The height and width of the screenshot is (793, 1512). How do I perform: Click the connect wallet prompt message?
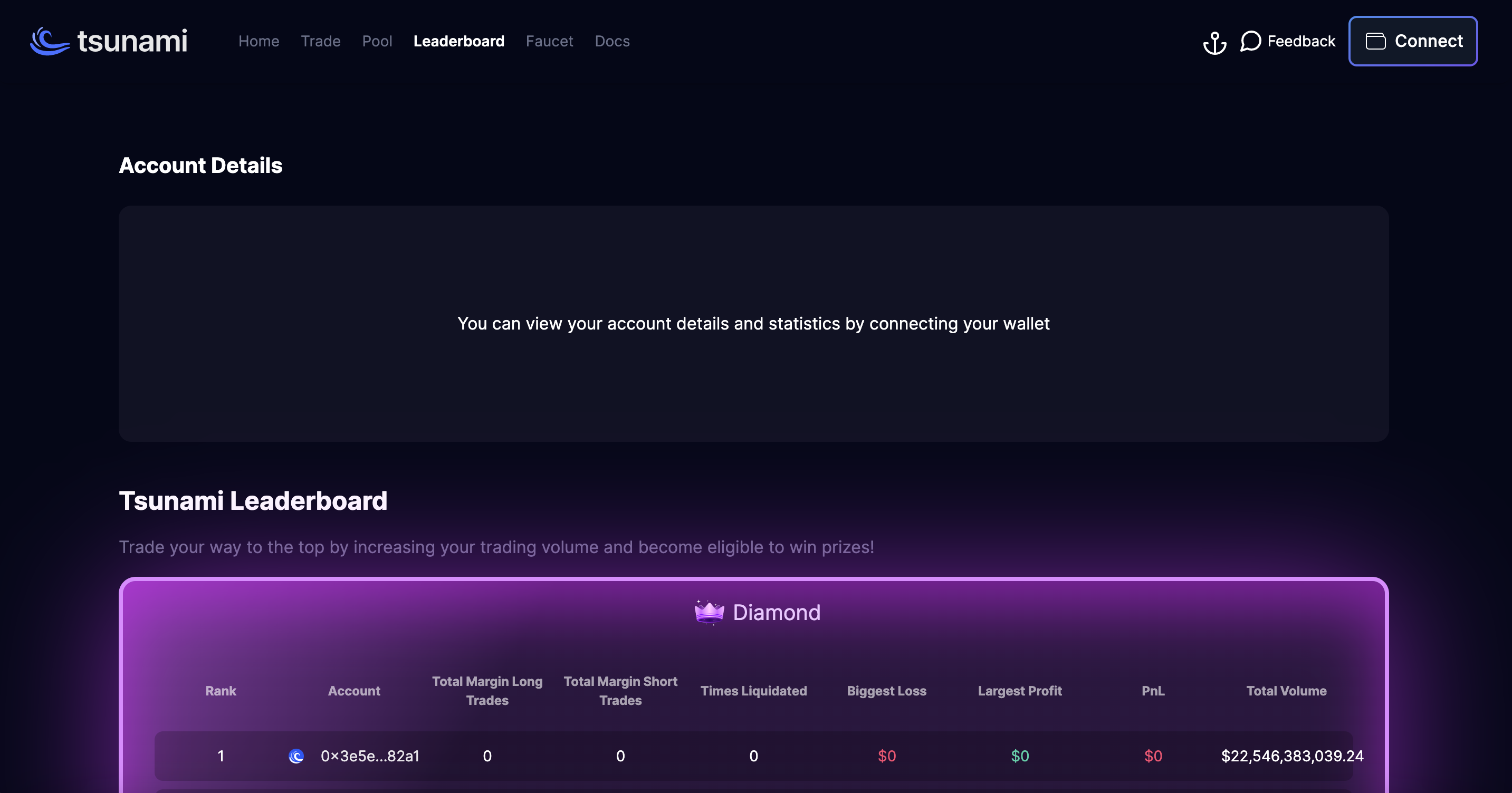[x=754, y=324]
